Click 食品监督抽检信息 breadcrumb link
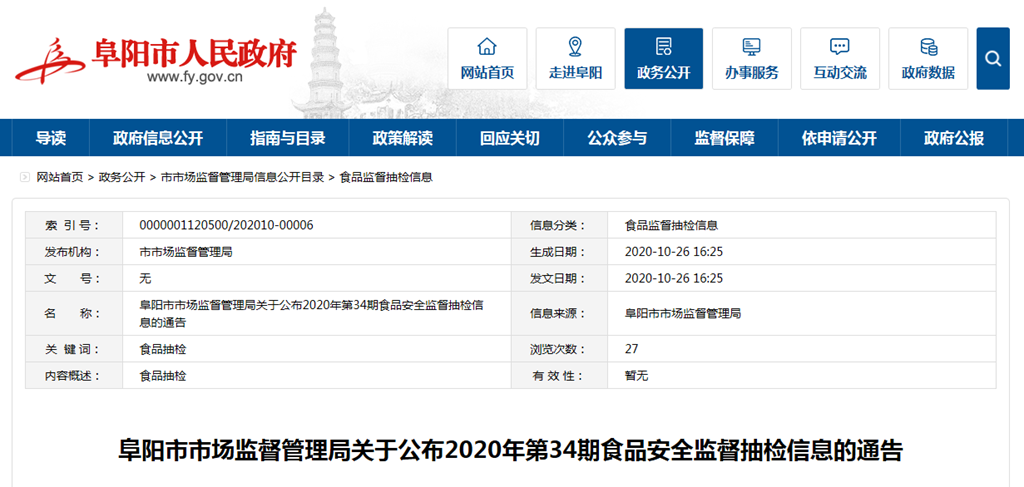 (386, 177)
